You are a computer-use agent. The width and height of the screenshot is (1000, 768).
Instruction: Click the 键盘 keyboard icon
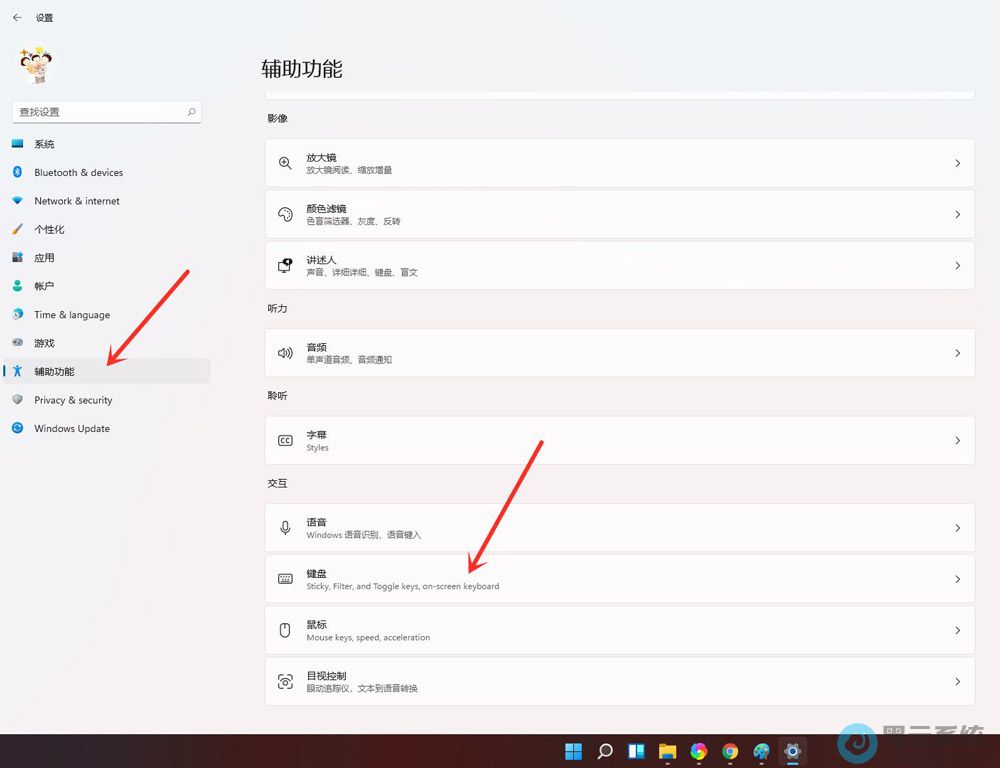(285, 579)
